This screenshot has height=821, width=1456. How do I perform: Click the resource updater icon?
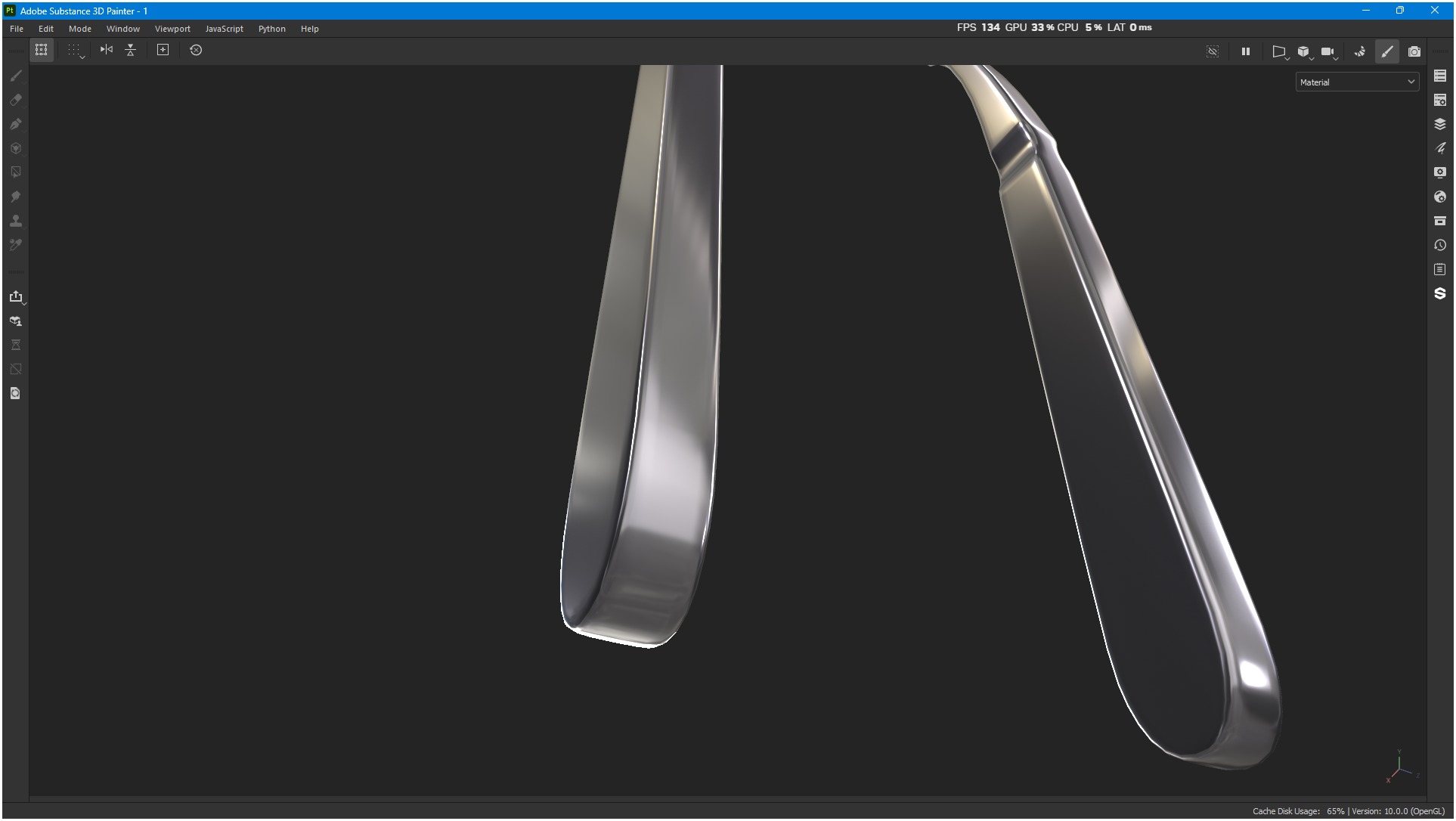click(15, 393)
